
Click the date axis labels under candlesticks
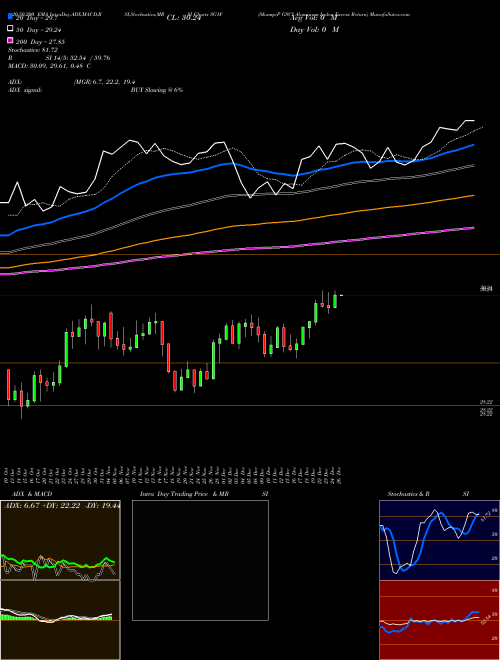click(x=173, y=476)
